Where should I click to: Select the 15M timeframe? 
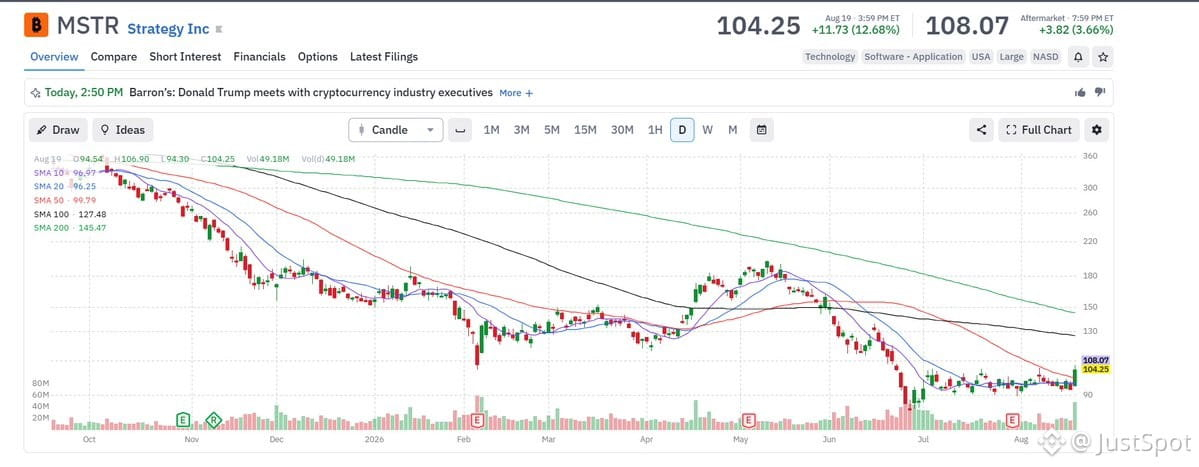585,130
